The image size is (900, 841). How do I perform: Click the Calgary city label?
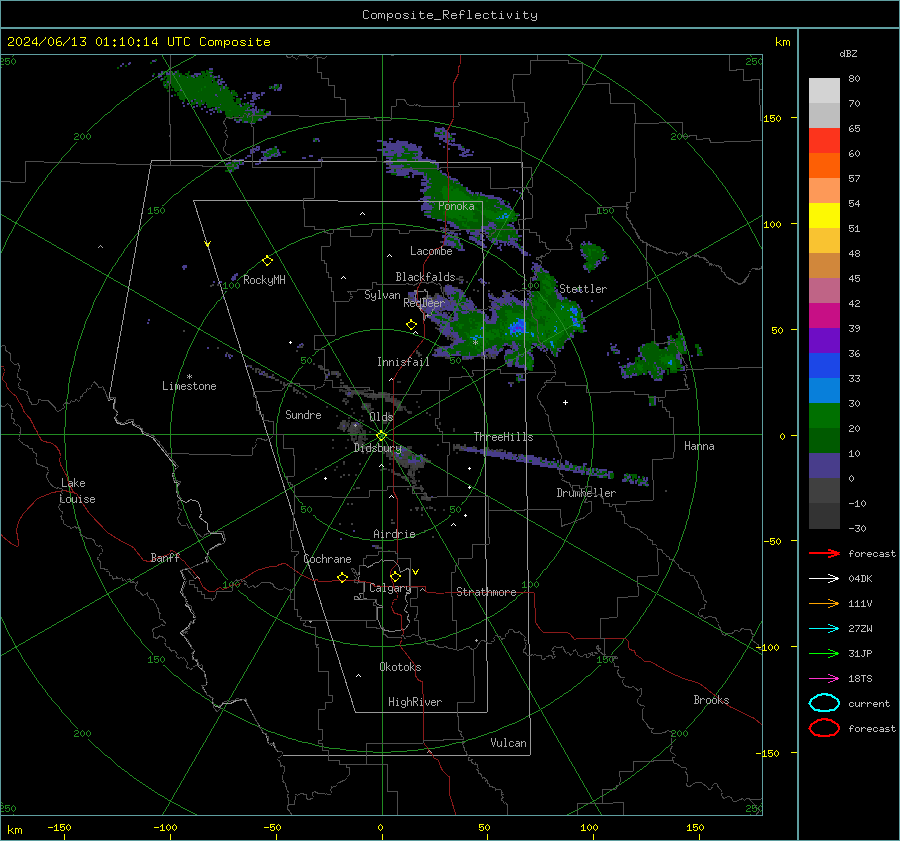click(x=390, y=588)
